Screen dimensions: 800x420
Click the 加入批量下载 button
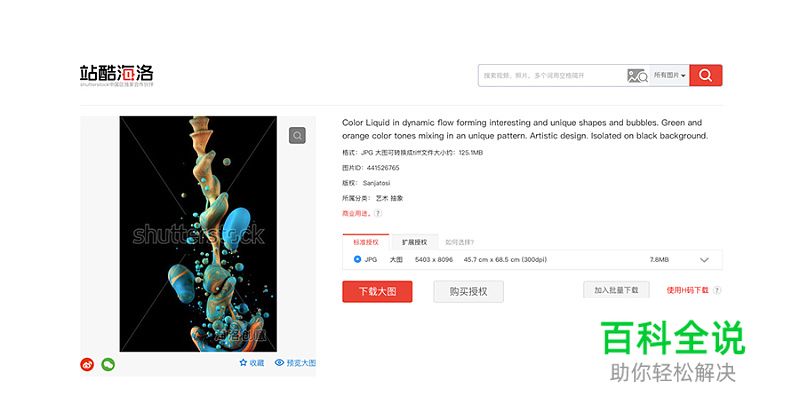coord(616,290)
